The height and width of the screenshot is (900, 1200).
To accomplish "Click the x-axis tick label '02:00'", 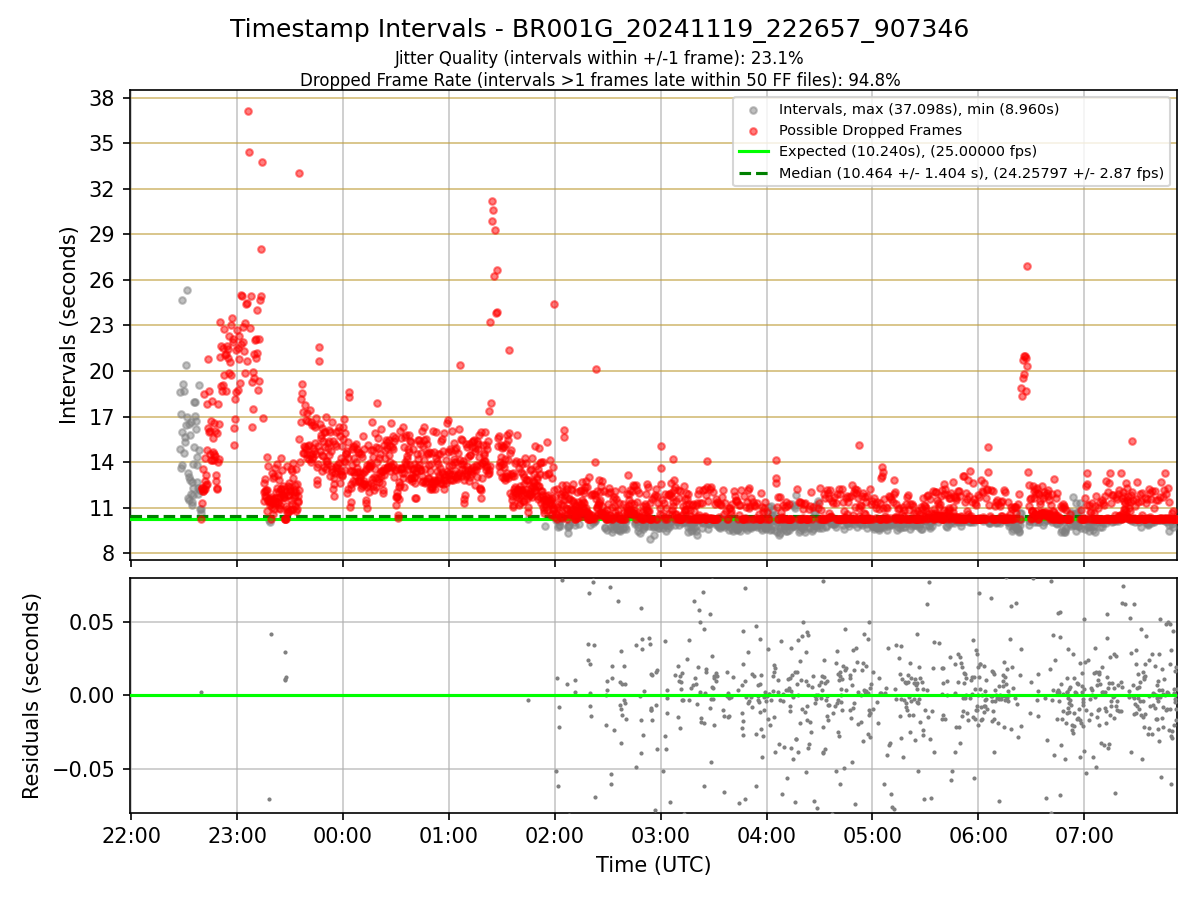I will (555, 834).
